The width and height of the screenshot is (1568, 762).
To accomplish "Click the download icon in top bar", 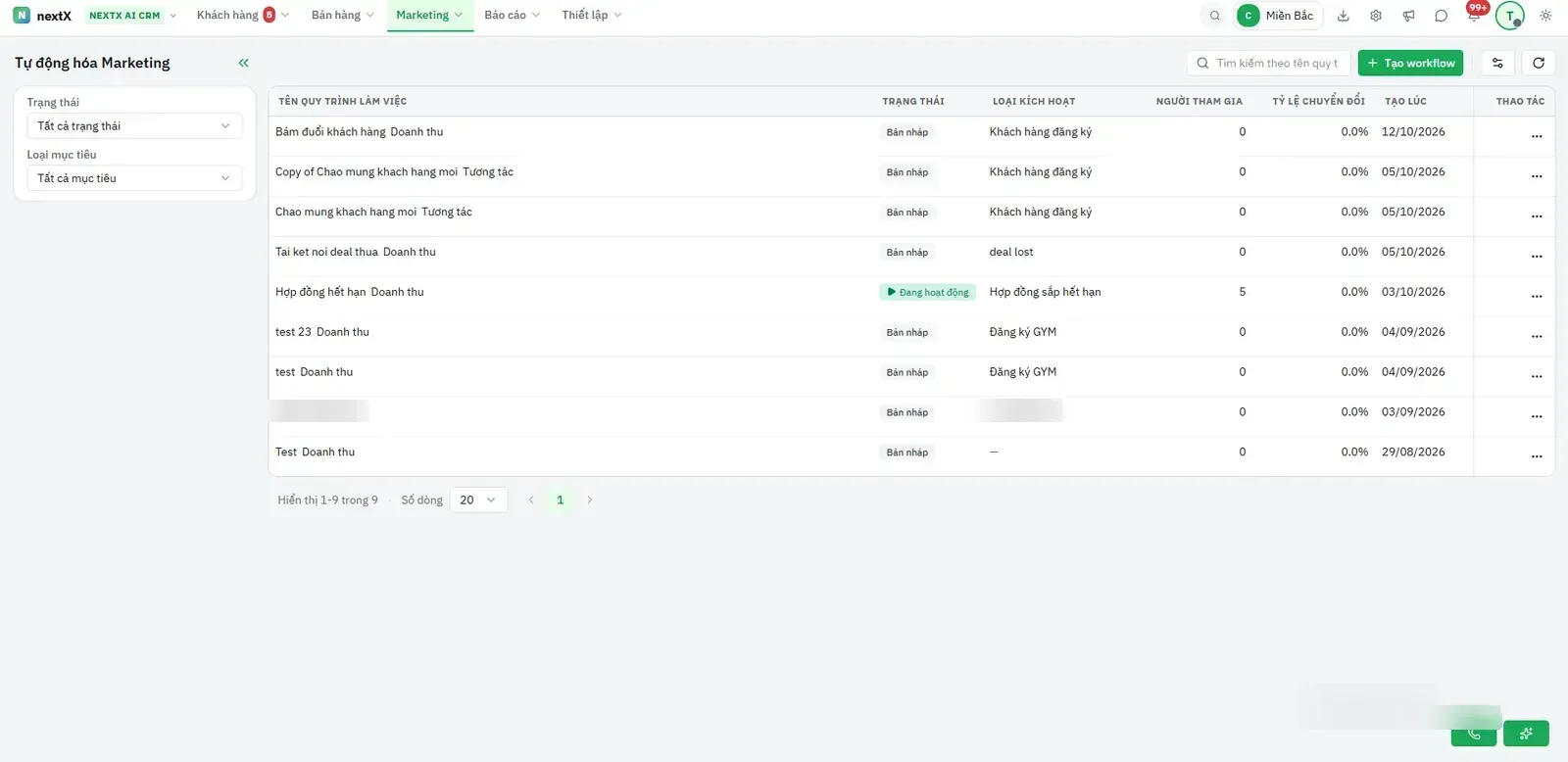I will coord(1344,16).
